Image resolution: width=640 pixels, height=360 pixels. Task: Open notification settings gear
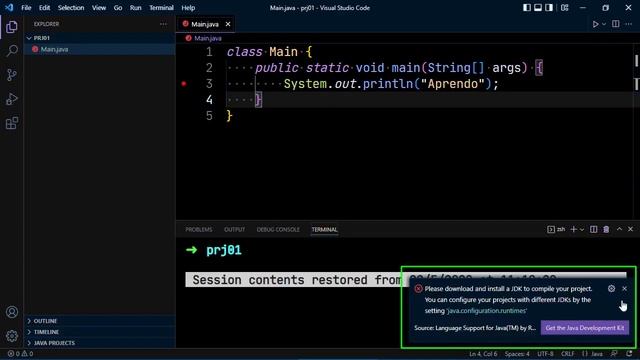pos(611,289)
